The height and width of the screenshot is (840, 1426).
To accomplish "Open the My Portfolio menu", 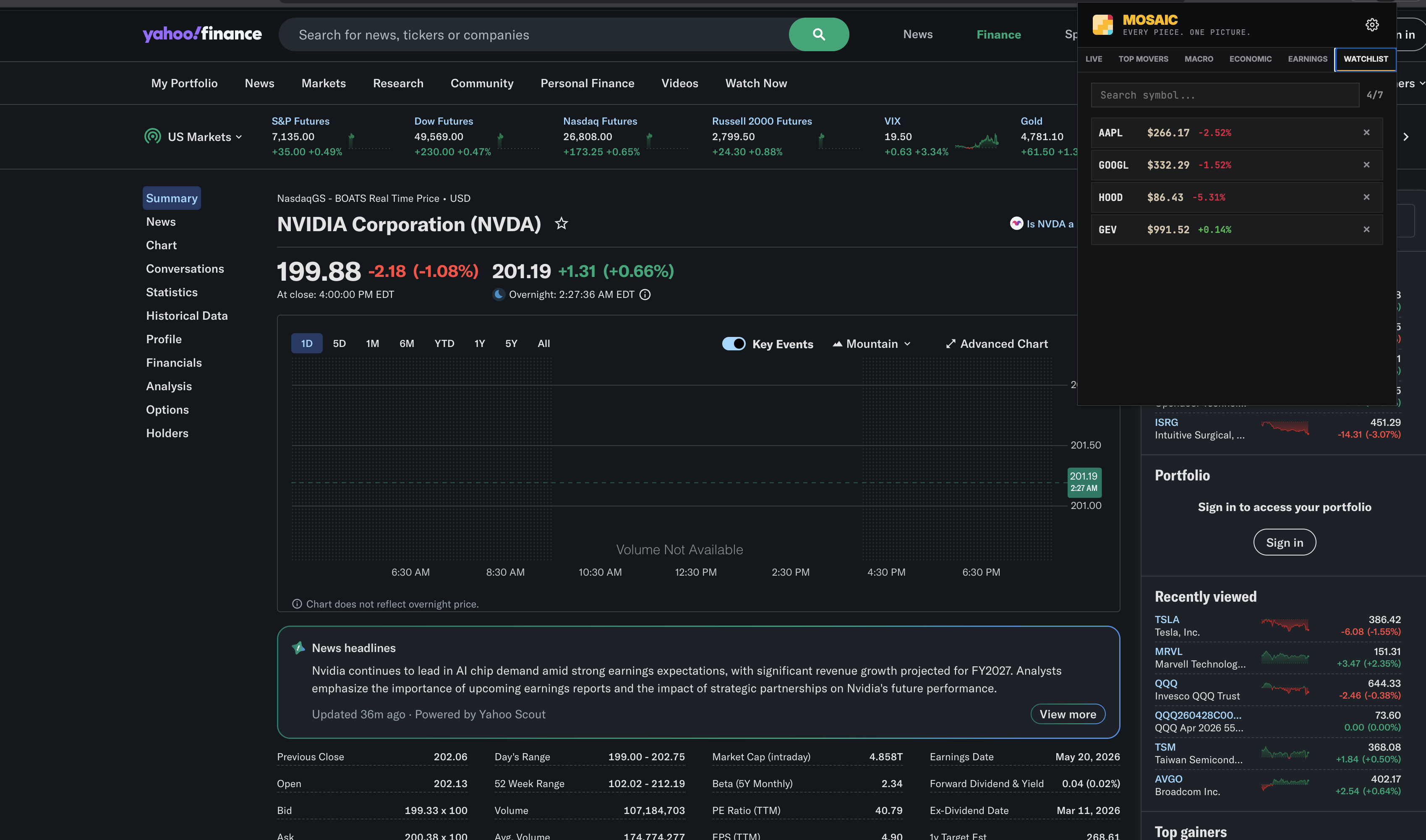I will pos(184,83).
